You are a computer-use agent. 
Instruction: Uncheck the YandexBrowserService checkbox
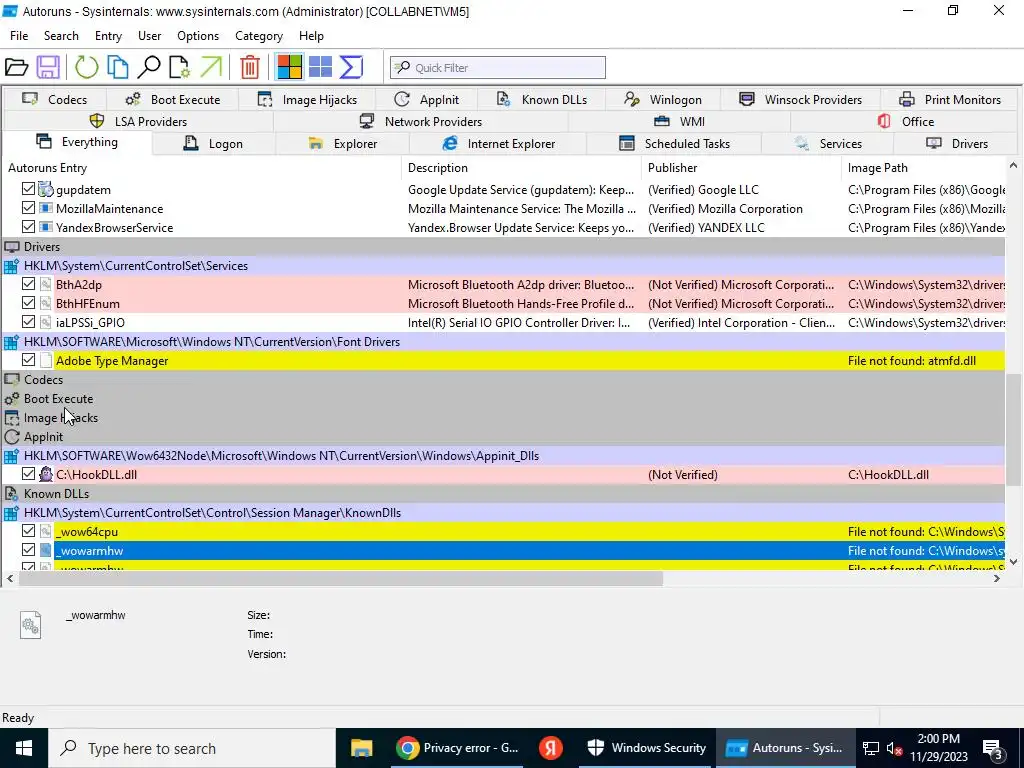[28, 227]
